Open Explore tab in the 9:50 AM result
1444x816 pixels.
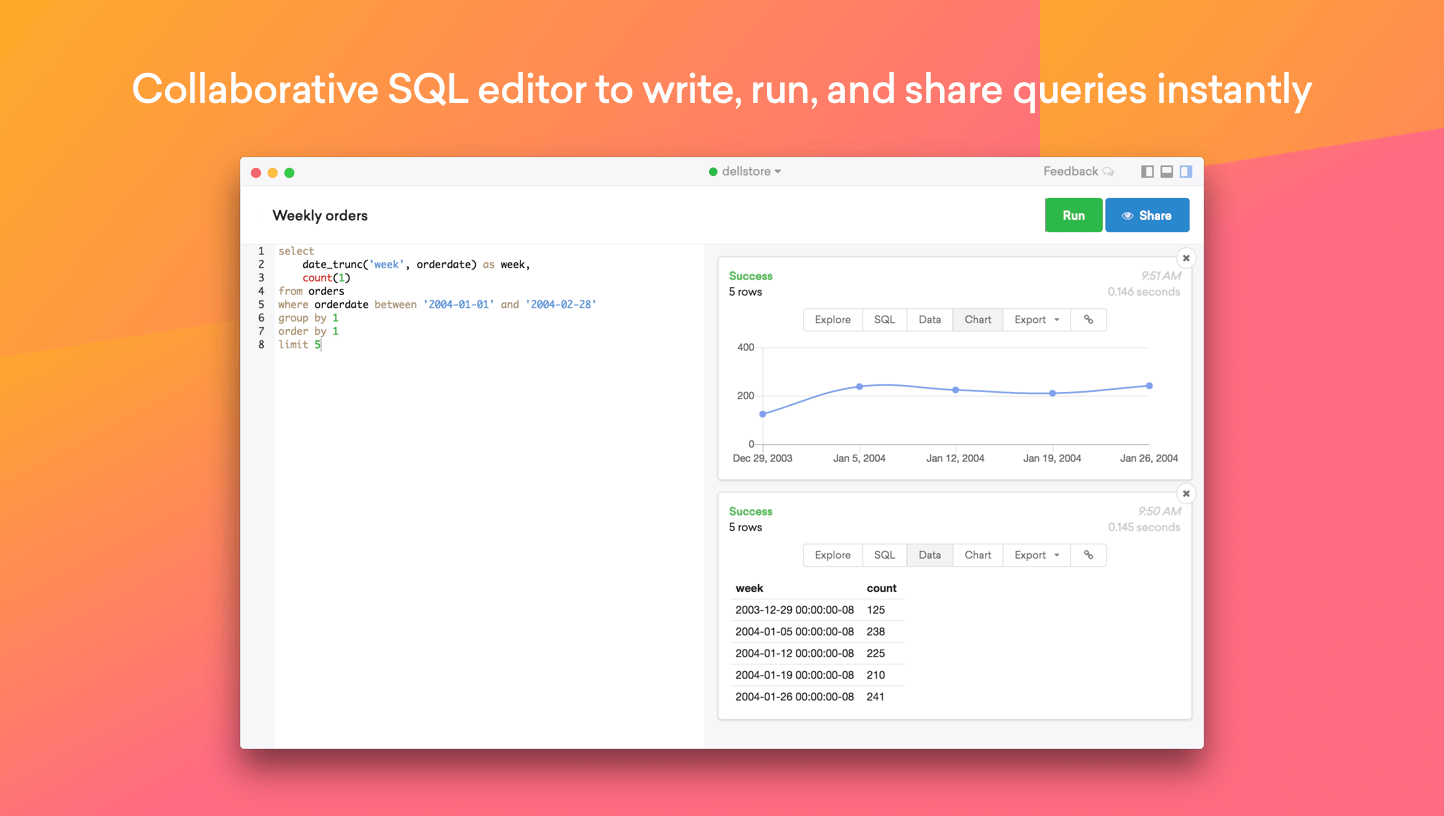[833, 555]
